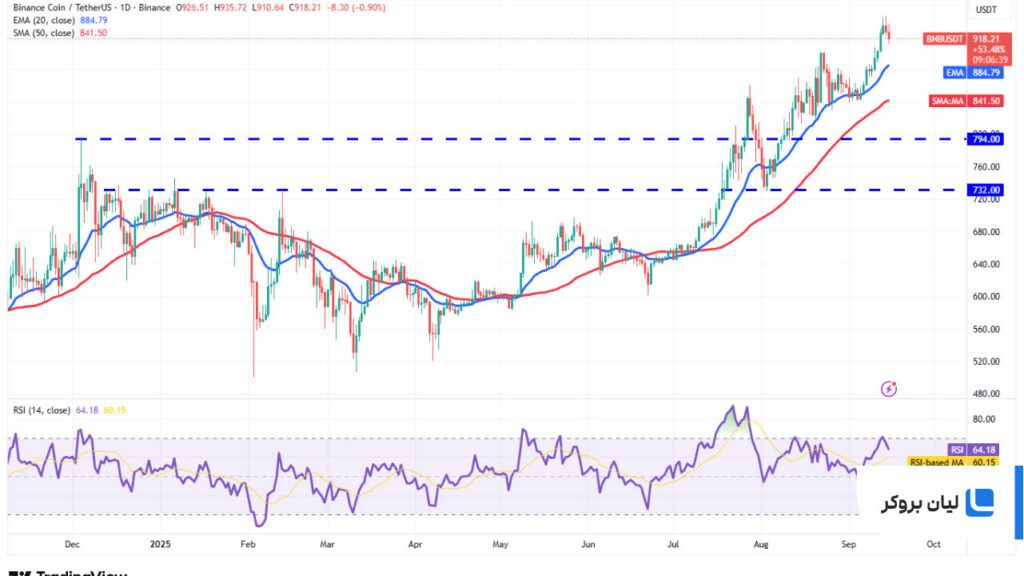The height and width of the screenshot is (576, 1024).
Task: Click the Feb label on the time axis
Action: tap(248, 544)
